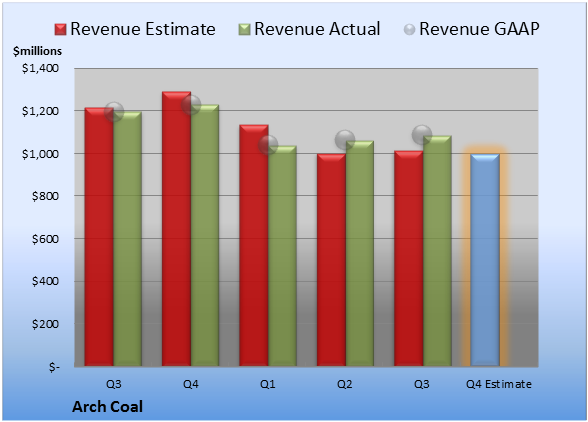Select the green bar of the first Q3 group
This screenshot has height=422, width=588.
click(128, 239)
